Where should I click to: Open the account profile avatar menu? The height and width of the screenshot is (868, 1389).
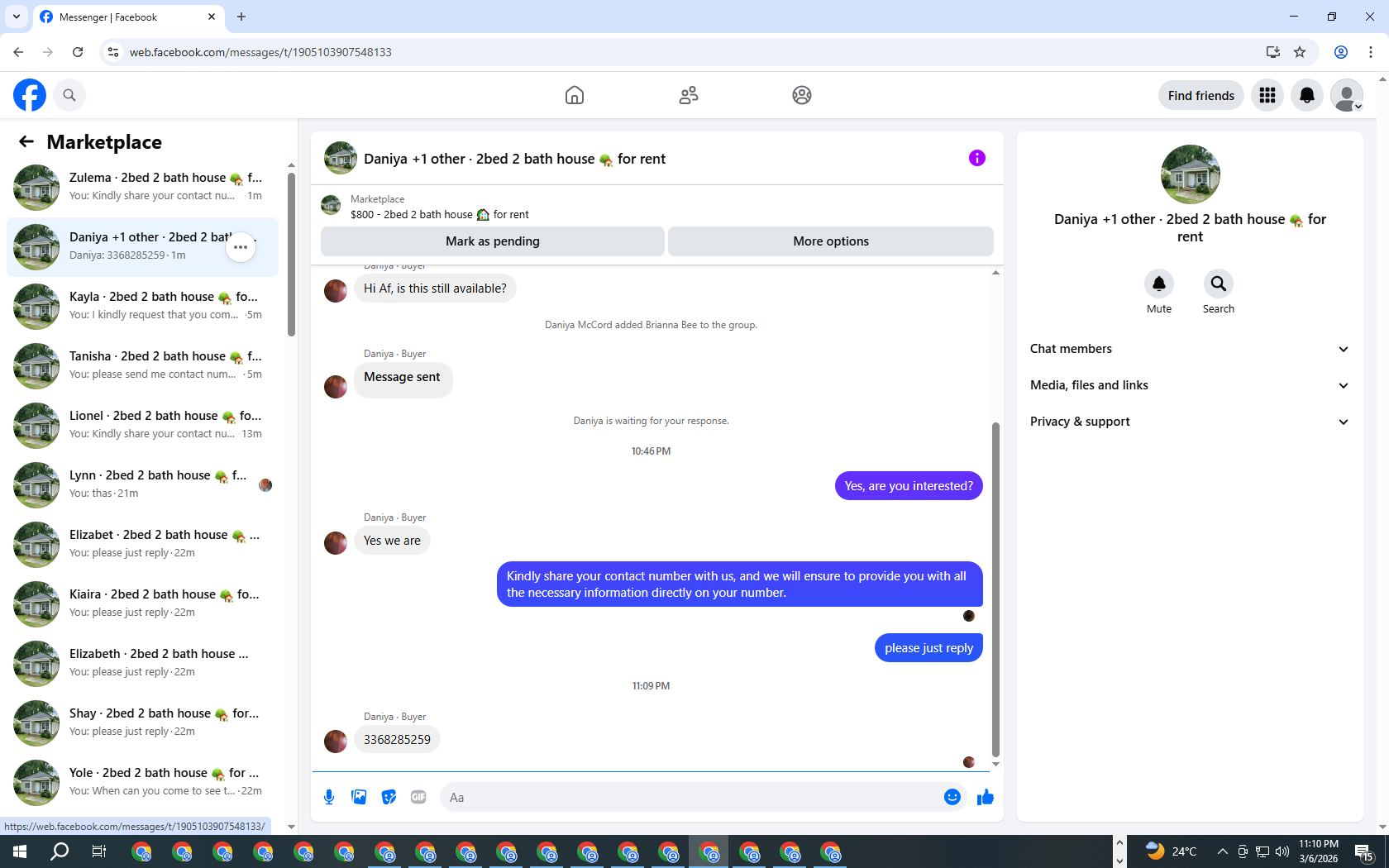click(1347, 95)
